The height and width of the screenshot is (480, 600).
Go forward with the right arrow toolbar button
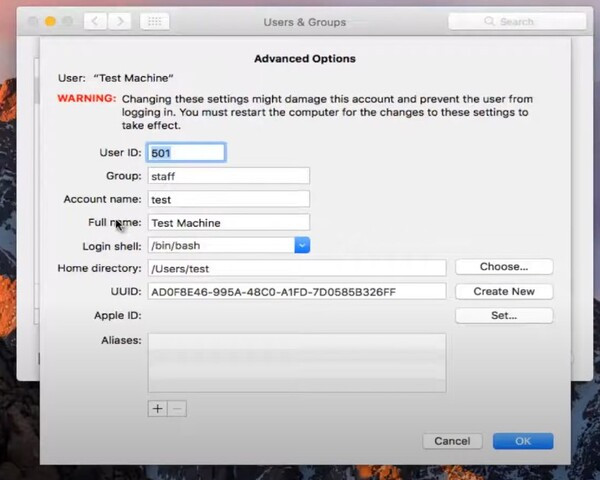(x=119, y=21)
